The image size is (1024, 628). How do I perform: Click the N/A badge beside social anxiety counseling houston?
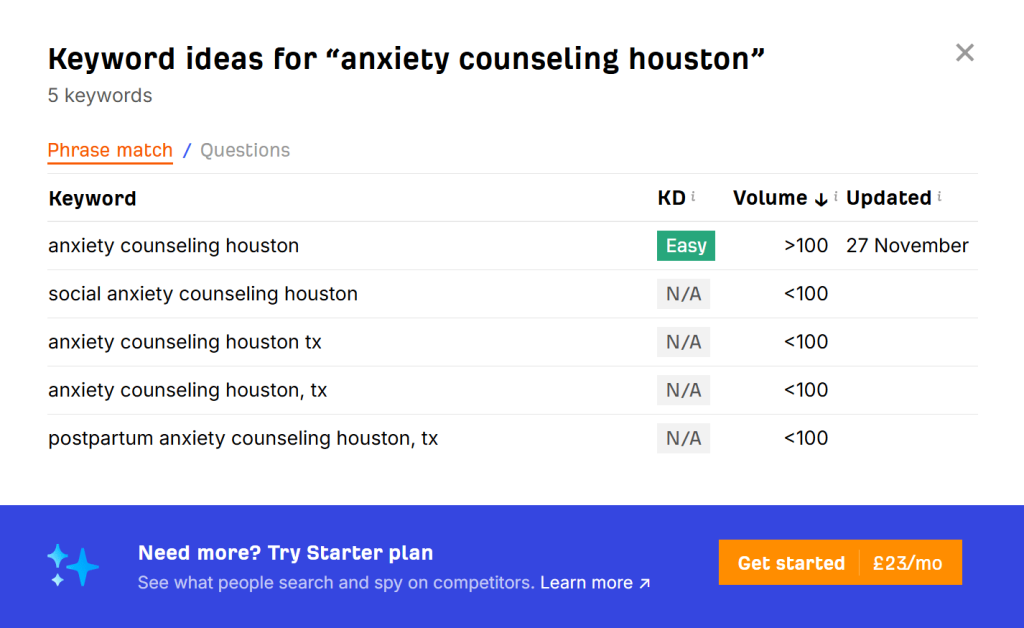click(683, 293)
